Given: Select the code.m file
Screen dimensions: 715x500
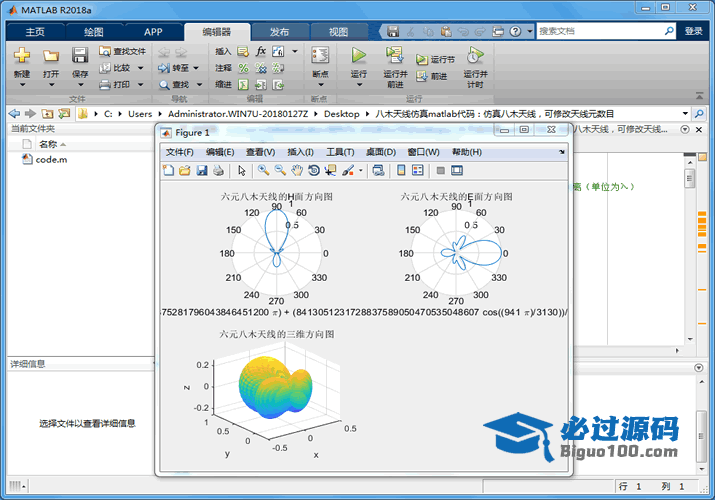Looking at the screenshot, I should (45, 160).
